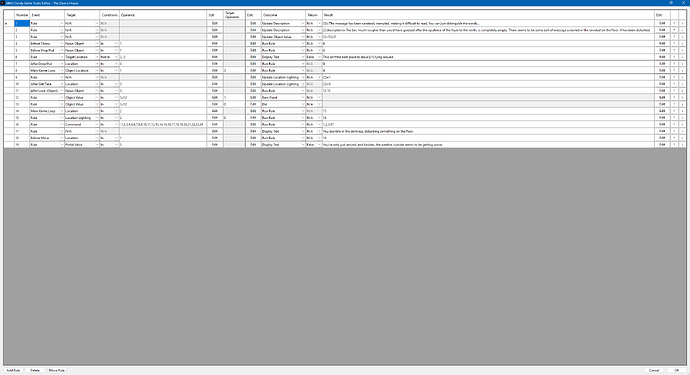The image size is (690, 375).
Task: Click the Add Rule button
Action: (x=13, y=371)
